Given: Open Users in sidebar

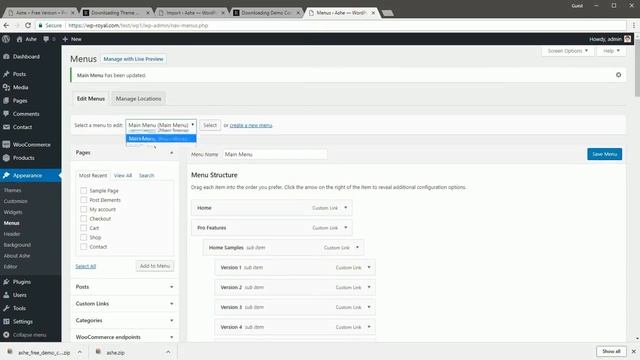Looking at the screenshot, I should tap(20, 295).
